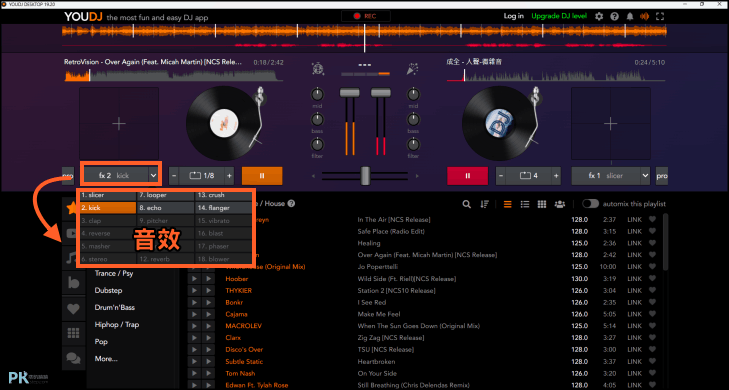Click the help icon beside House heading
This screenshot has width=729, height=390.
point(292,204)
